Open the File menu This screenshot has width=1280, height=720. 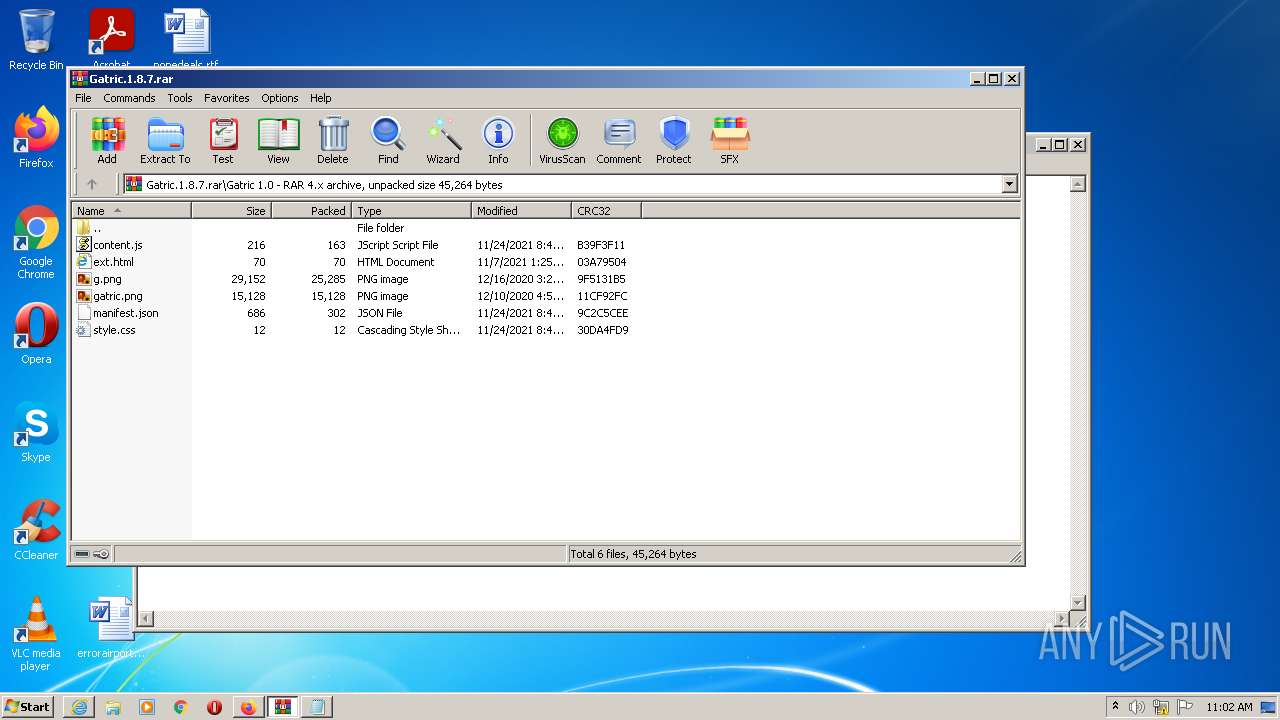point(83,98)
